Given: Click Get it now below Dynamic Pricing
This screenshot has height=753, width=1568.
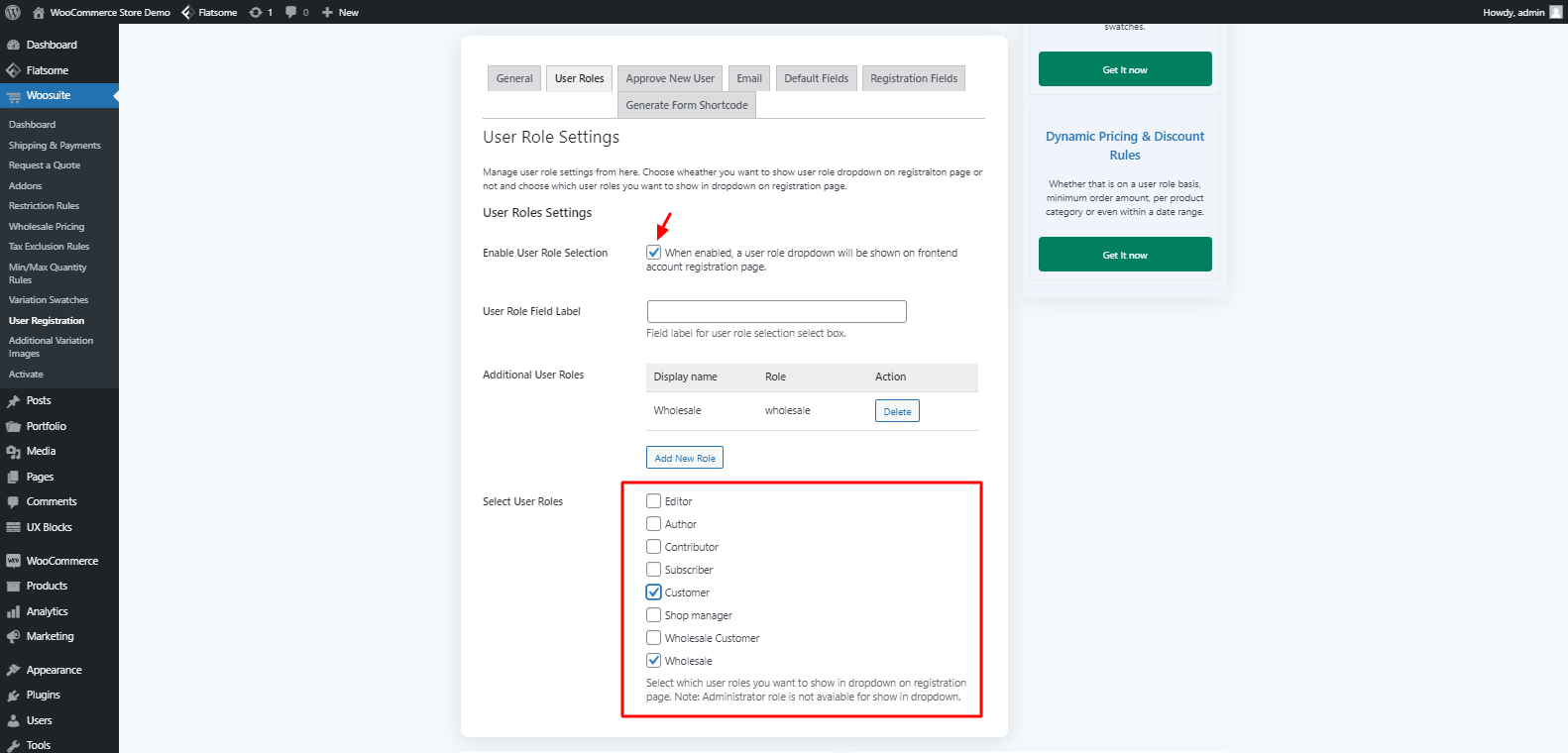Looking at the screenshot, I should (x=1125, y=255).
